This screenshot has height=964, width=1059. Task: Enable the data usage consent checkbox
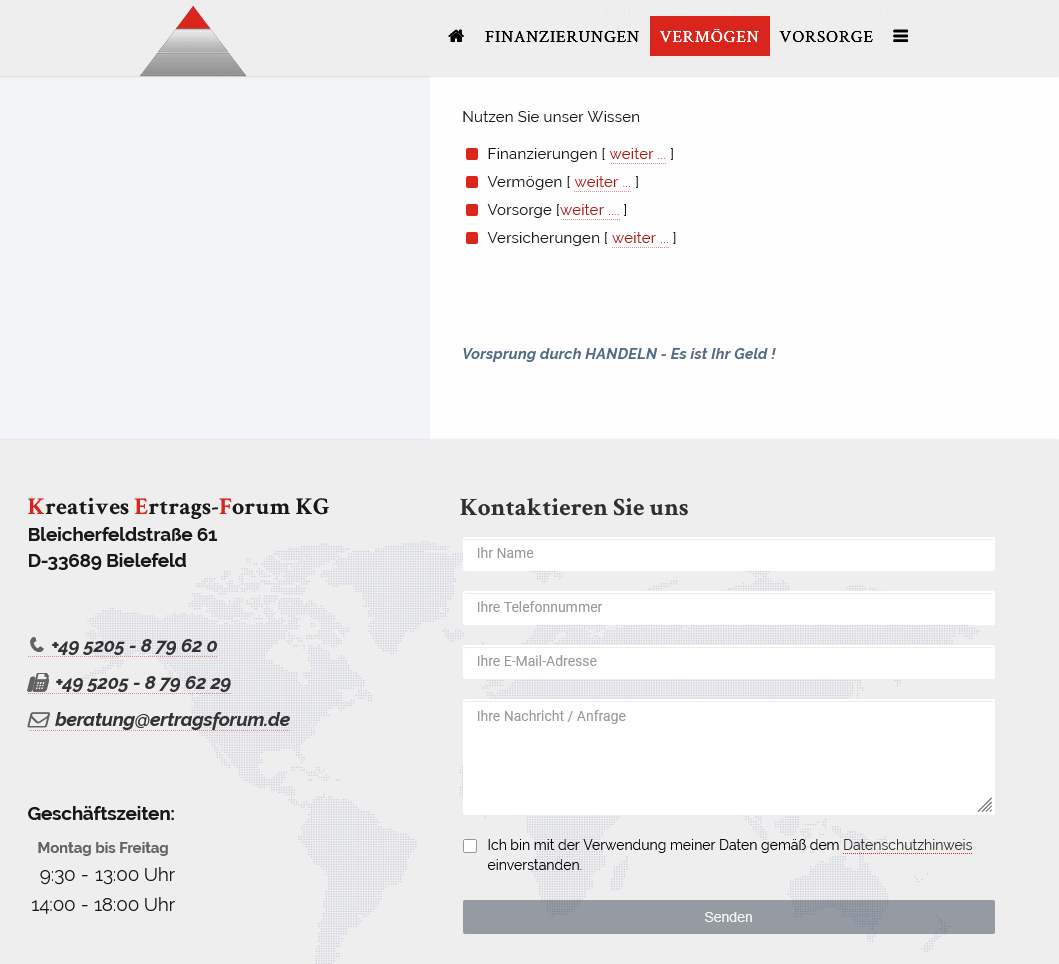(x=470, y=846)
